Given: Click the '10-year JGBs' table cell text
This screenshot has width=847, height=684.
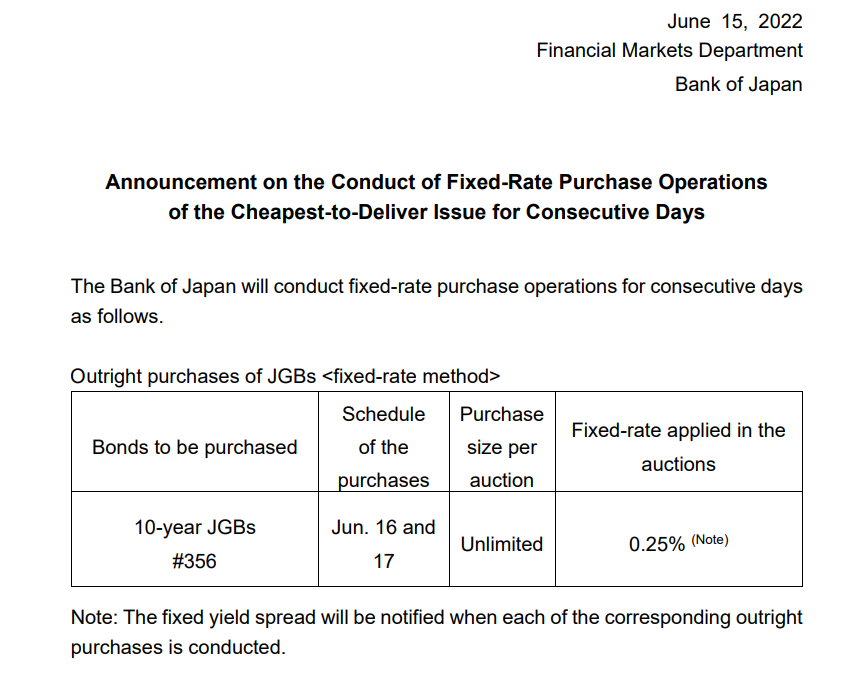Looking at the screenshot, I should tap(195, 527).
